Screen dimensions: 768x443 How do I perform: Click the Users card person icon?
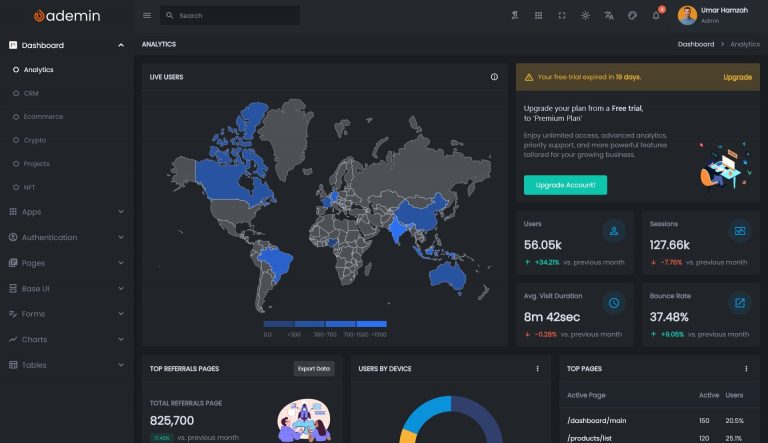tap(614, 231)
